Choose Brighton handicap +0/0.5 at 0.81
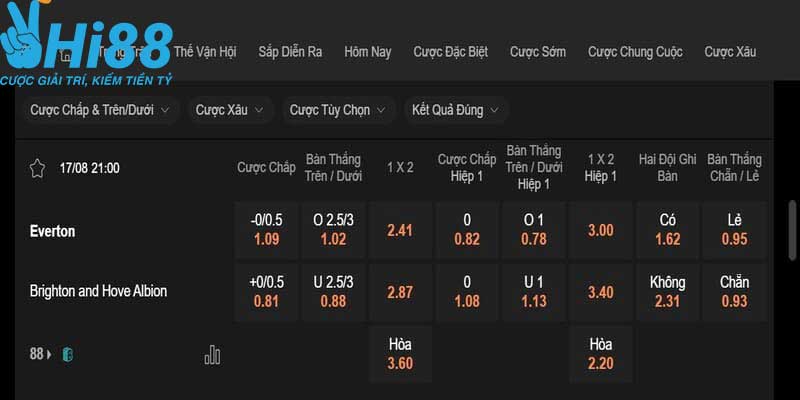The width and height of the screenshot is (800, 400). (x=266, y=292)
